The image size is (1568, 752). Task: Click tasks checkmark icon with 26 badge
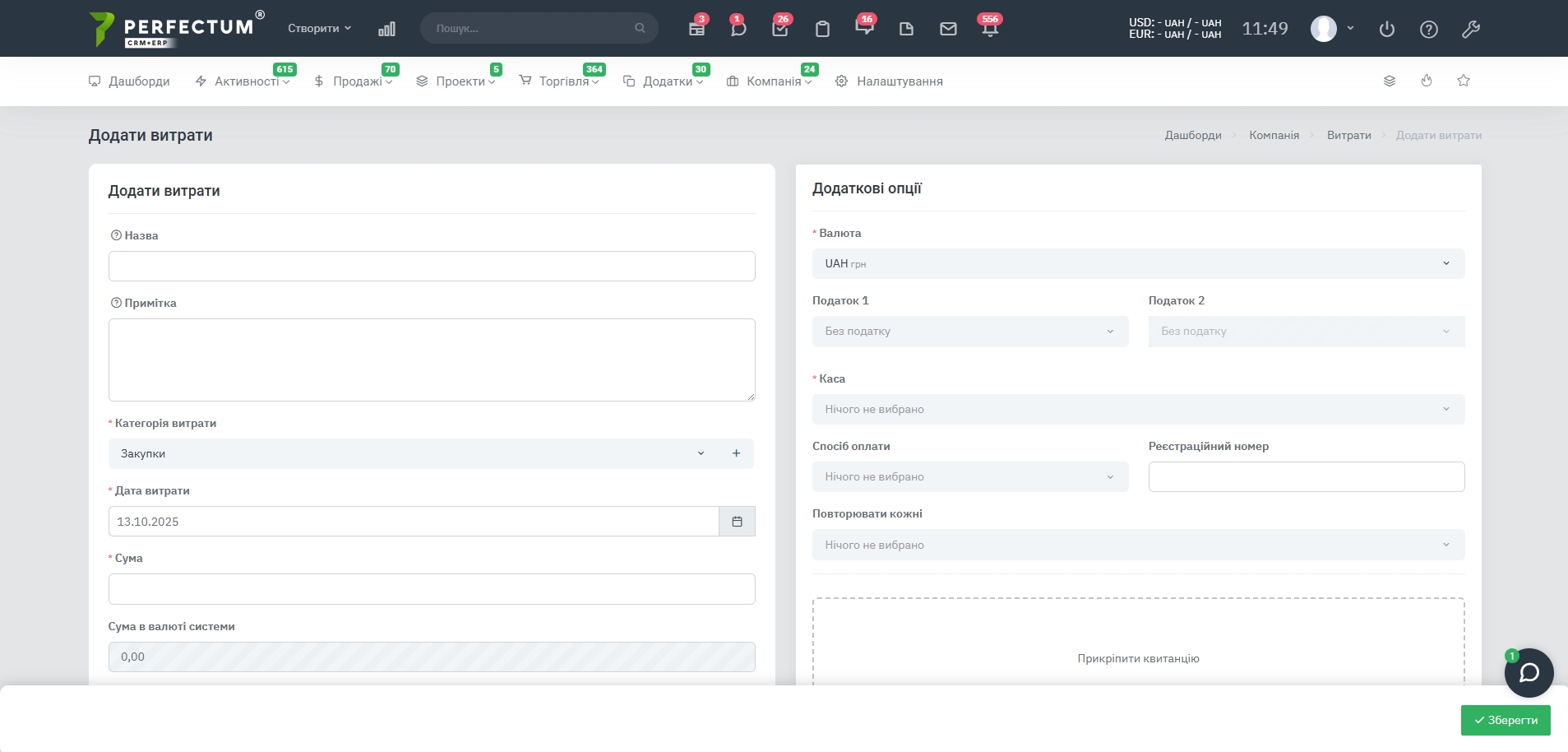click(780, 29)
